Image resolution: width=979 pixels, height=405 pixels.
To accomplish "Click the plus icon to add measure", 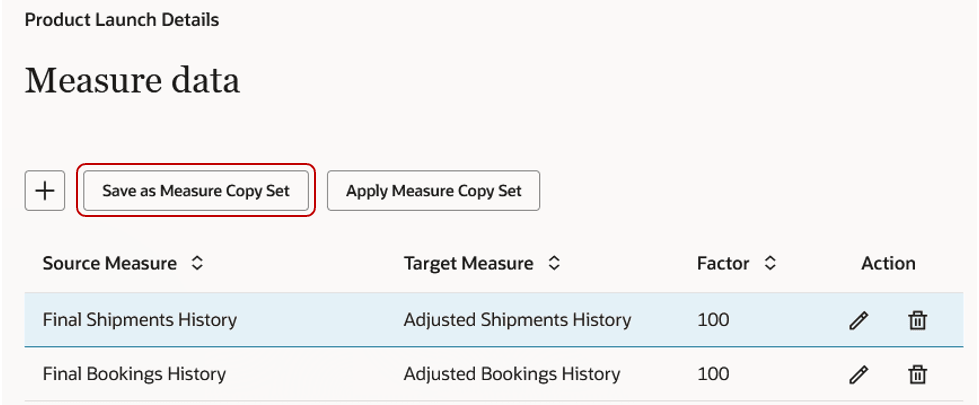I will [44, 190].
